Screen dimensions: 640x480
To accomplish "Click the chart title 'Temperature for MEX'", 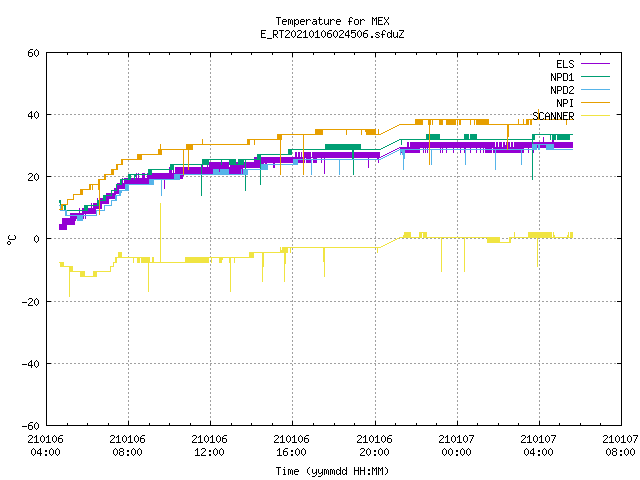I will 332,21.
